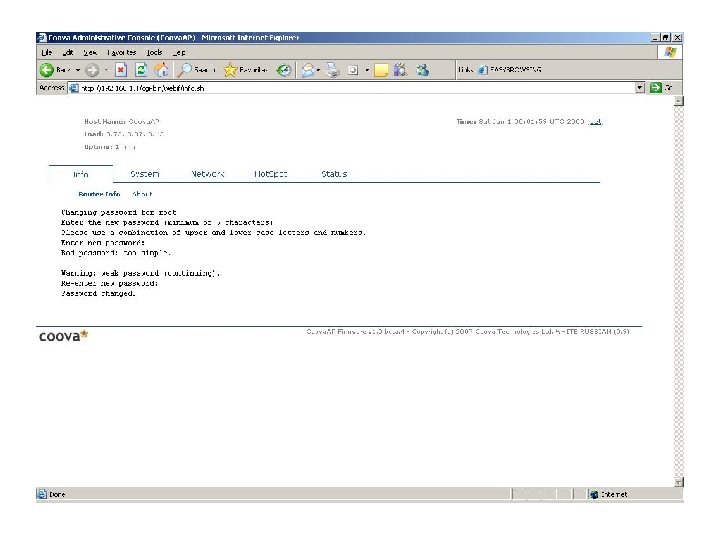
Task: Open the View menu
Action: click(90, 52)
